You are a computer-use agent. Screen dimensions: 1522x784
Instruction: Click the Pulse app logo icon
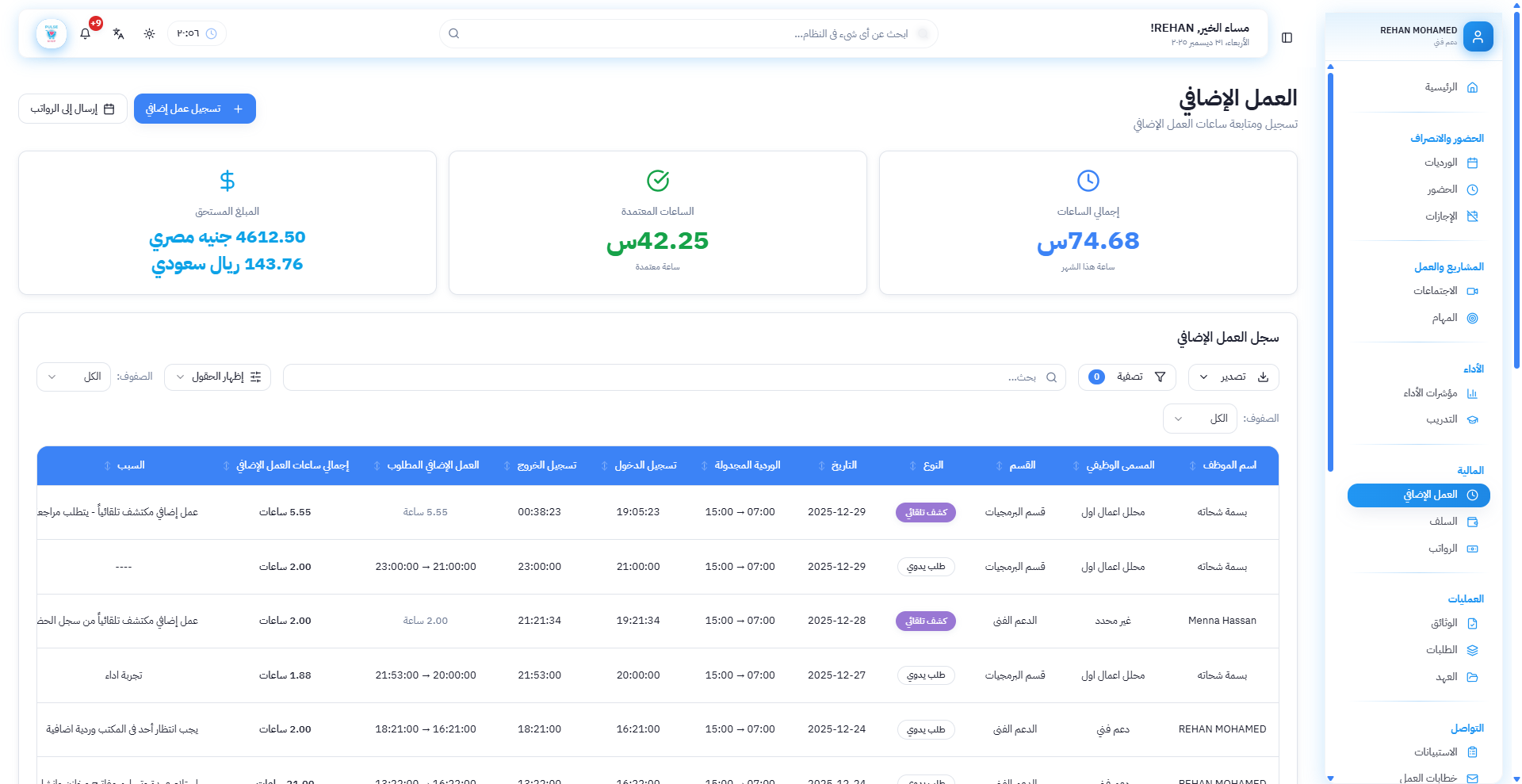coord(52,33)
